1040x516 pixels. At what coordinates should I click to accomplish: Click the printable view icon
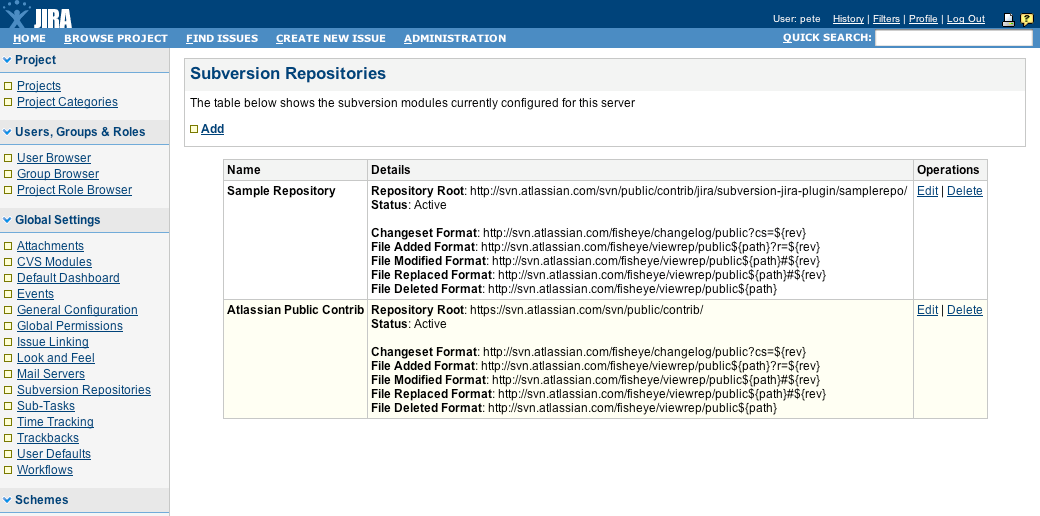1008,19
